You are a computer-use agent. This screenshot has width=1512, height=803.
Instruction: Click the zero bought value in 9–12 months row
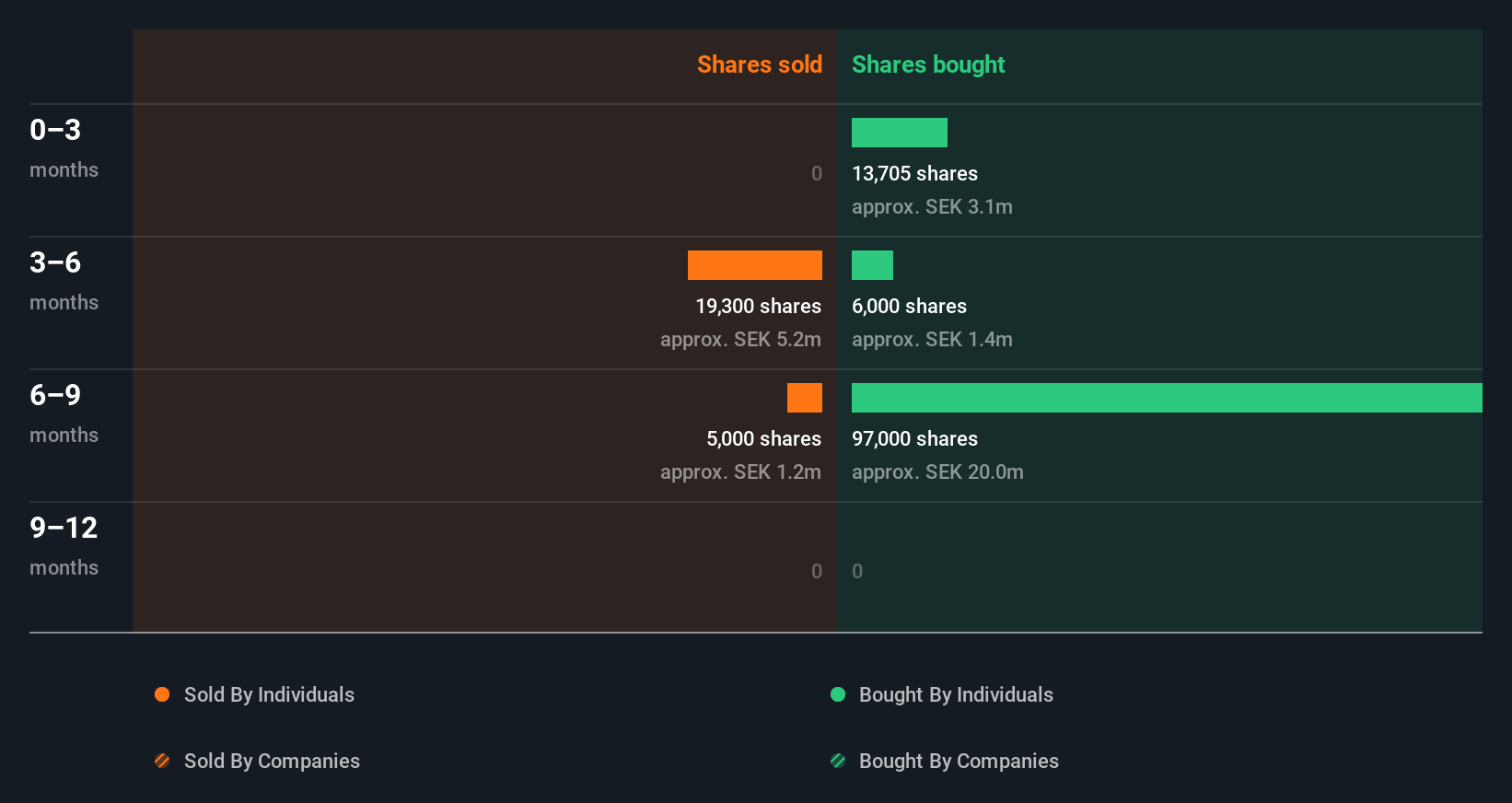857,572
